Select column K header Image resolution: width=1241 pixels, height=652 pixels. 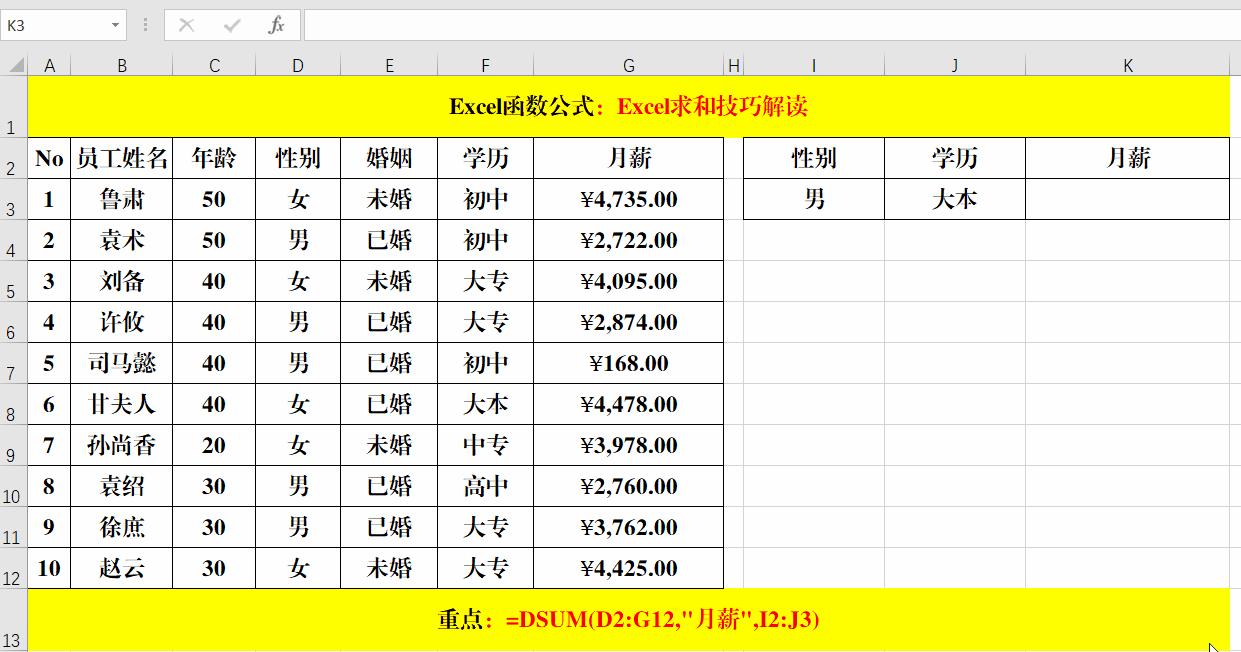coord(1127,65)
